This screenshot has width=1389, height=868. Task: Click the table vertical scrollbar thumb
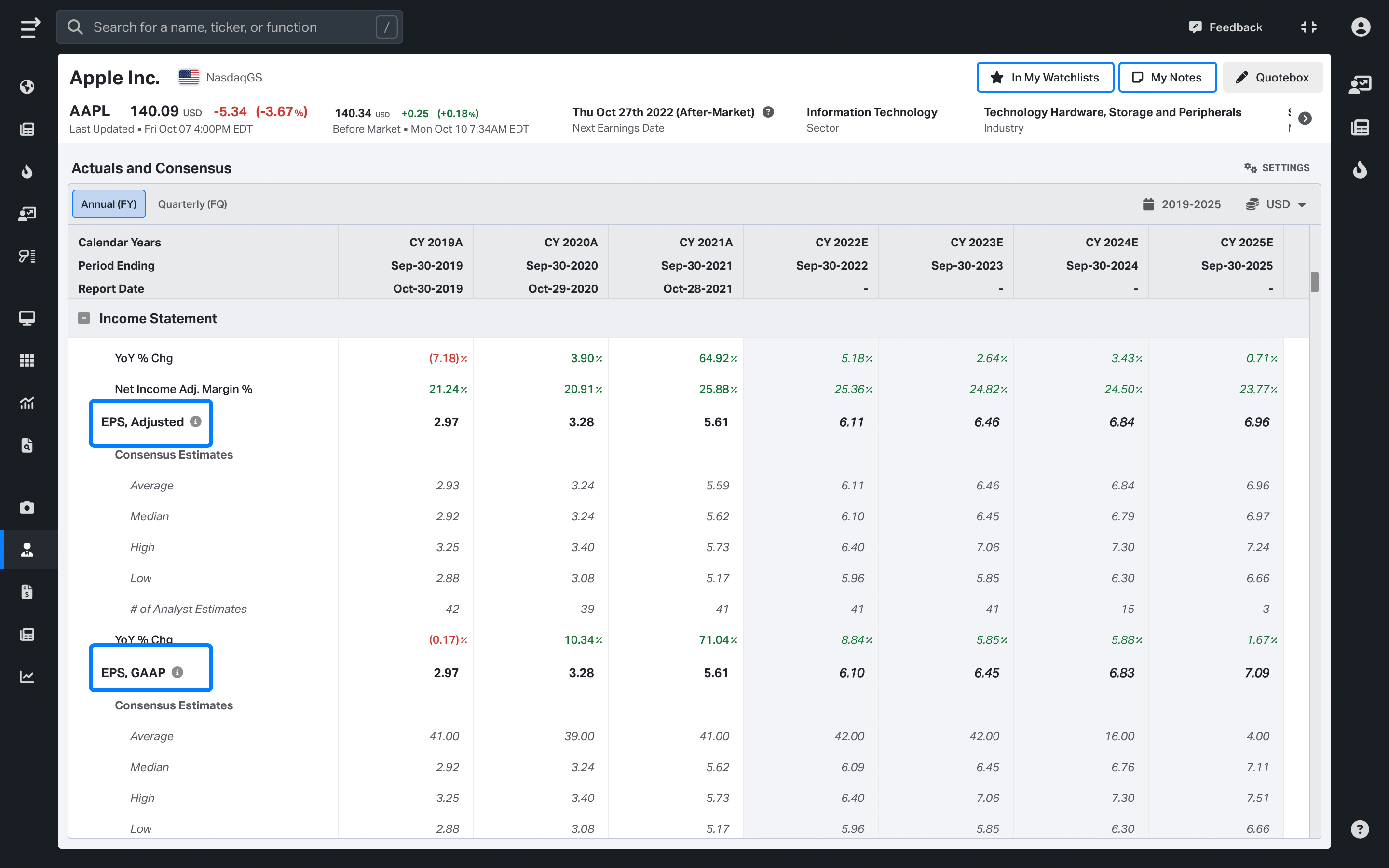point(1314,283)
